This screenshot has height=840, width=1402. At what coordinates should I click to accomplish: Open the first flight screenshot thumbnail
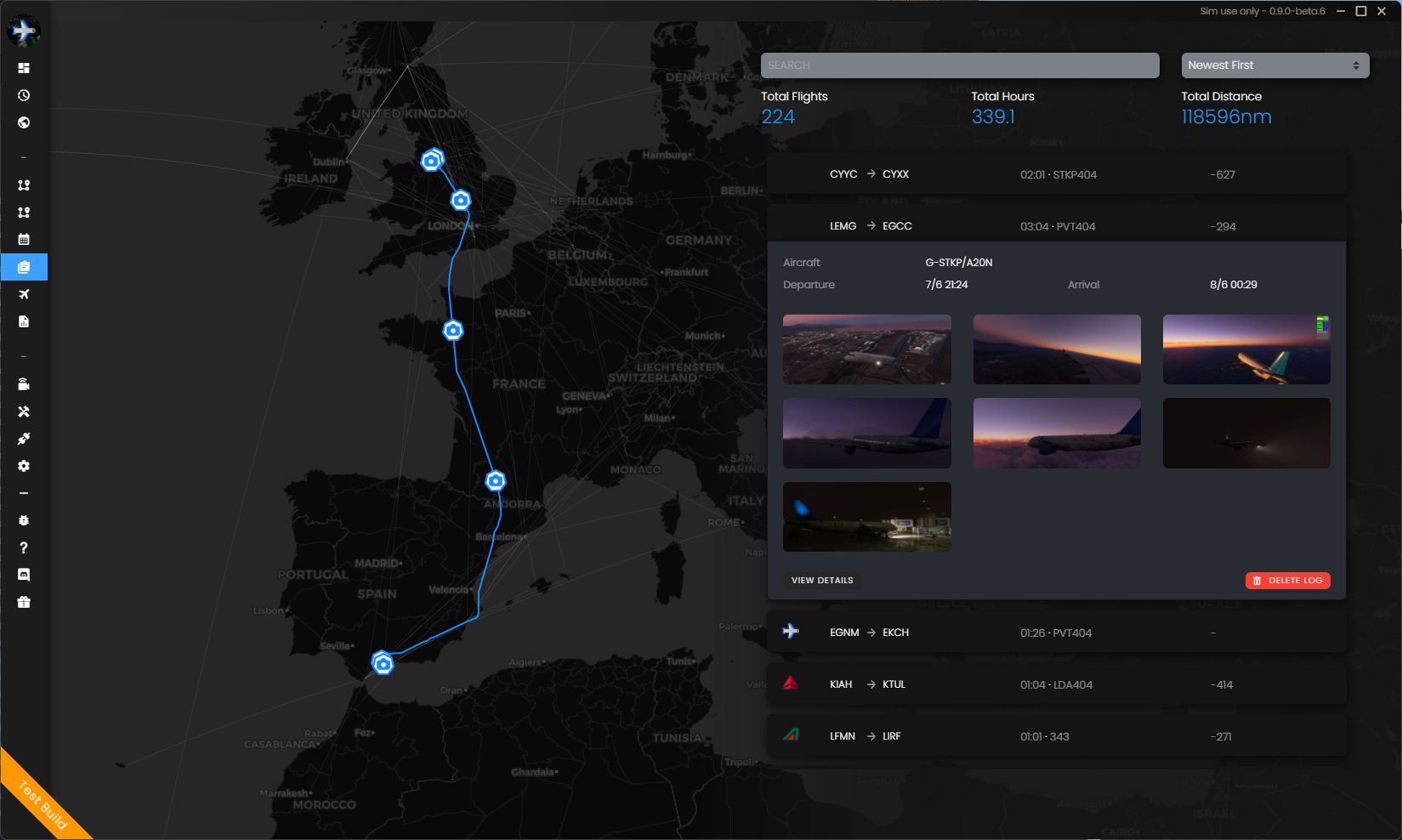866,349
